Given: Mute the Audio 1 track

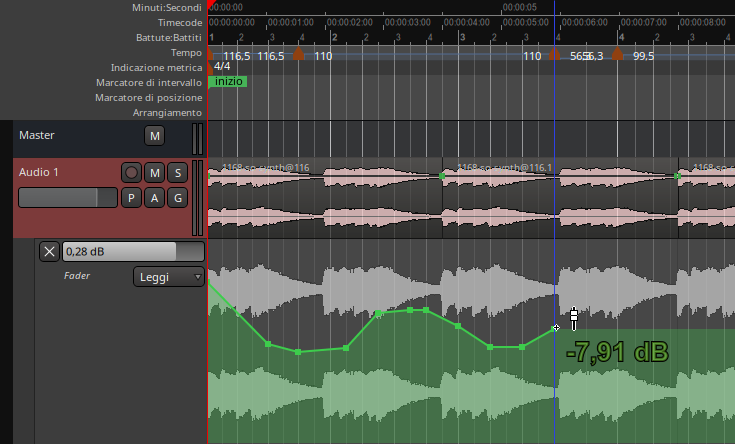Looking at the screenshot, I should (x=154, y=173).
